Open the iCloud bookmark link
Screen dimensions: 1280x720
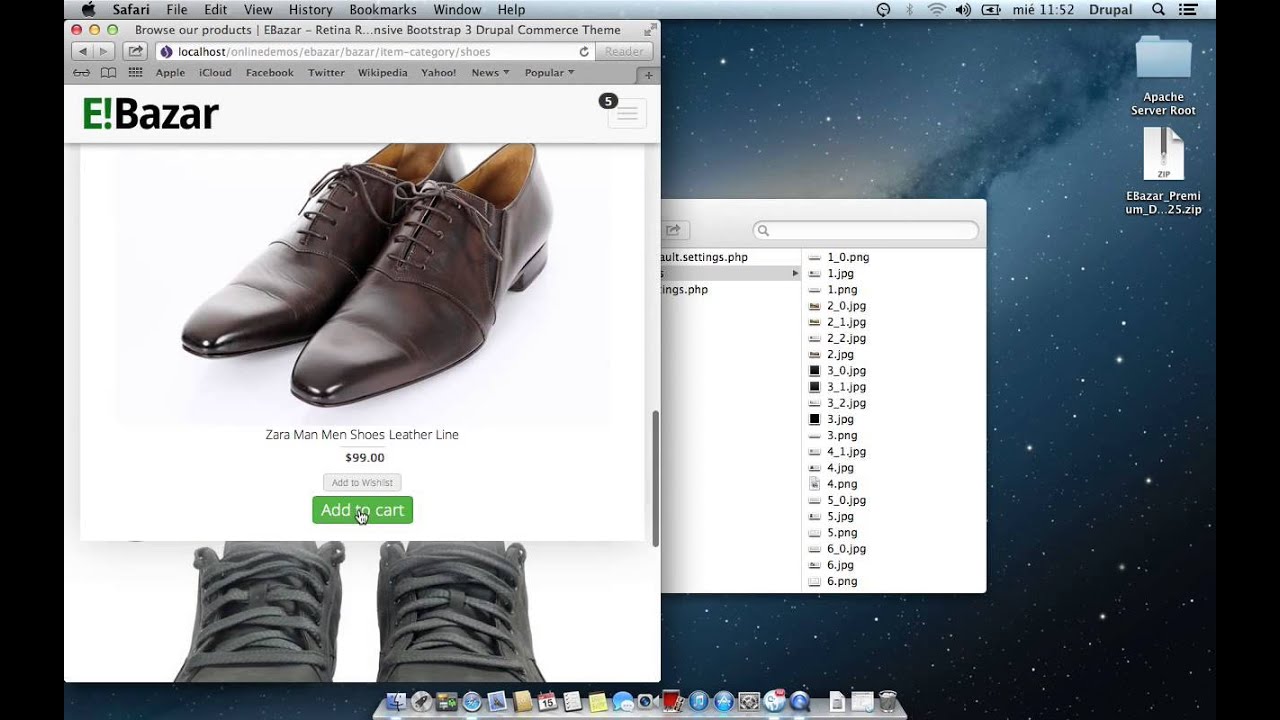(x=215, y=73)
